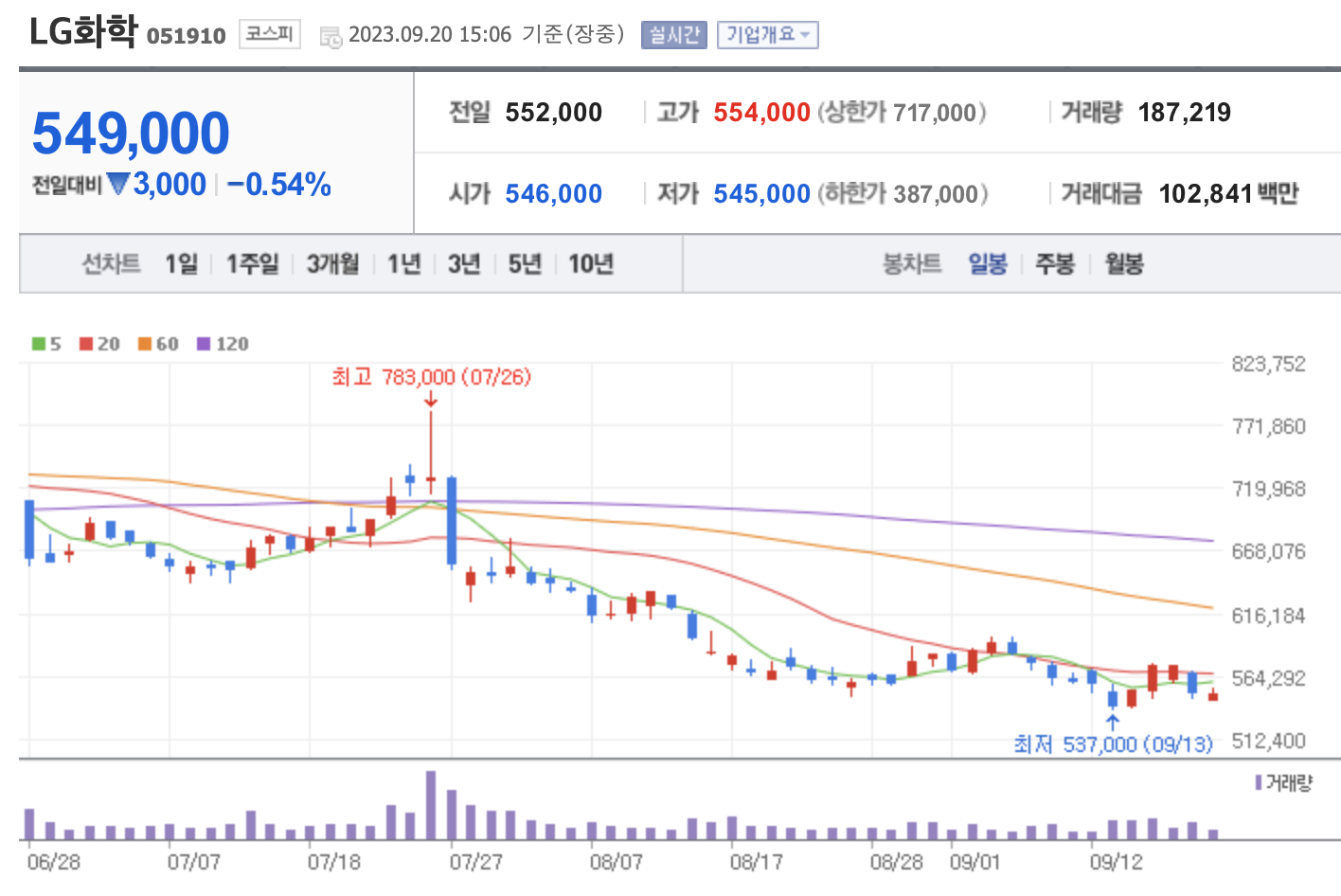Image resolution: width=1341 pixels, height=896 pixels.
Task: Select the 10년 line chart period
Action: (x=591, y=263)
